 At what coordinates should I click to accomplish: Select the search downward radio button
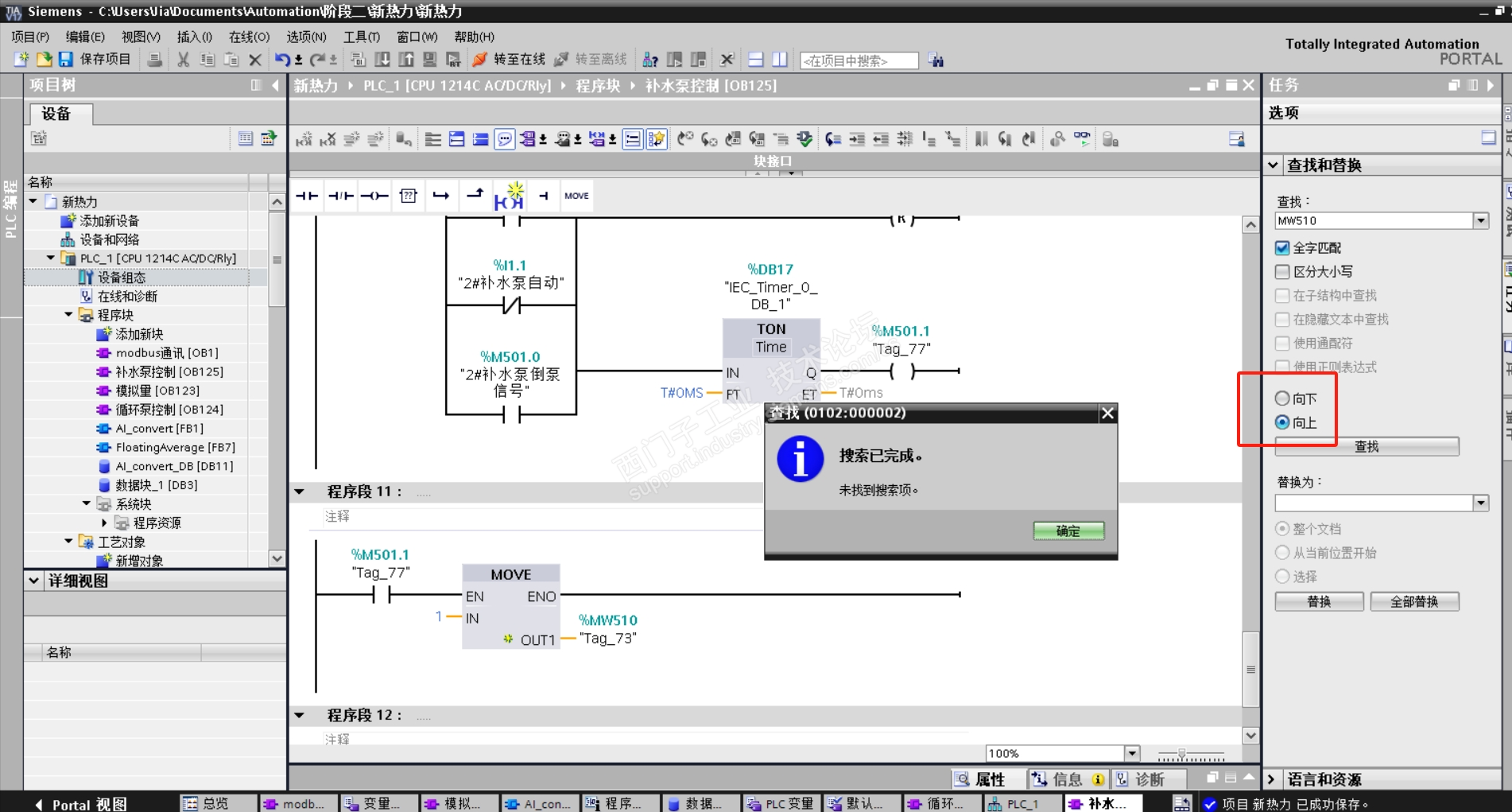tap(1282, 398)
